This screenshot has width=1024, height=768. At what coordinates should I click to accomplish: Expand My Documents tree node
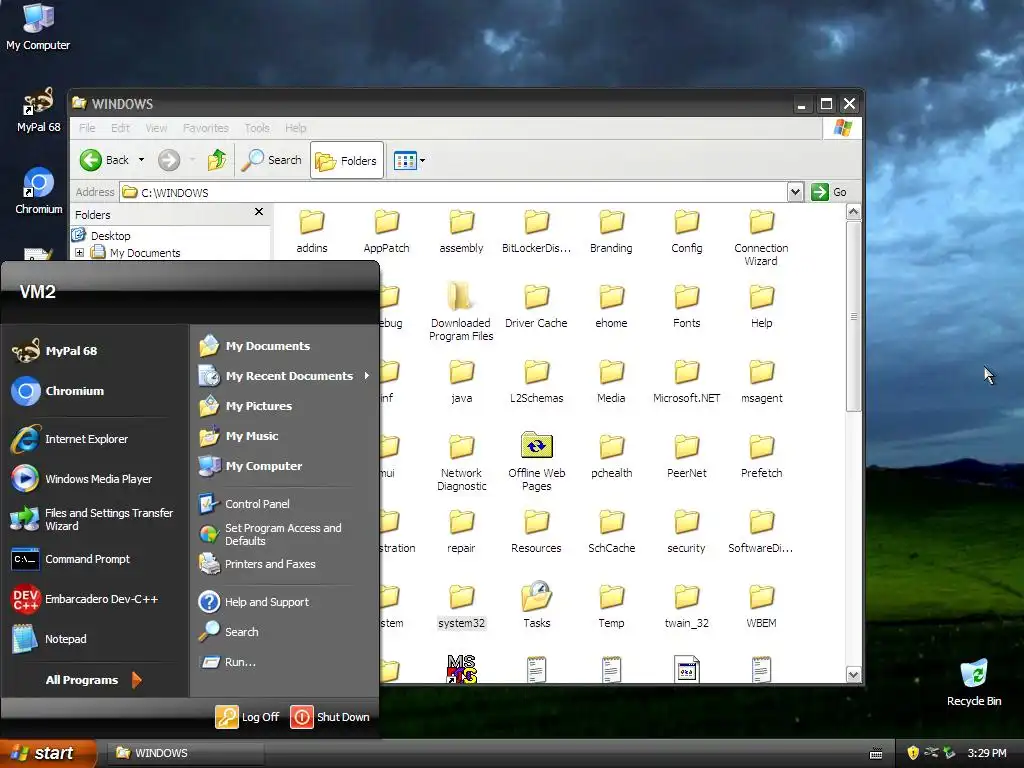80,253
